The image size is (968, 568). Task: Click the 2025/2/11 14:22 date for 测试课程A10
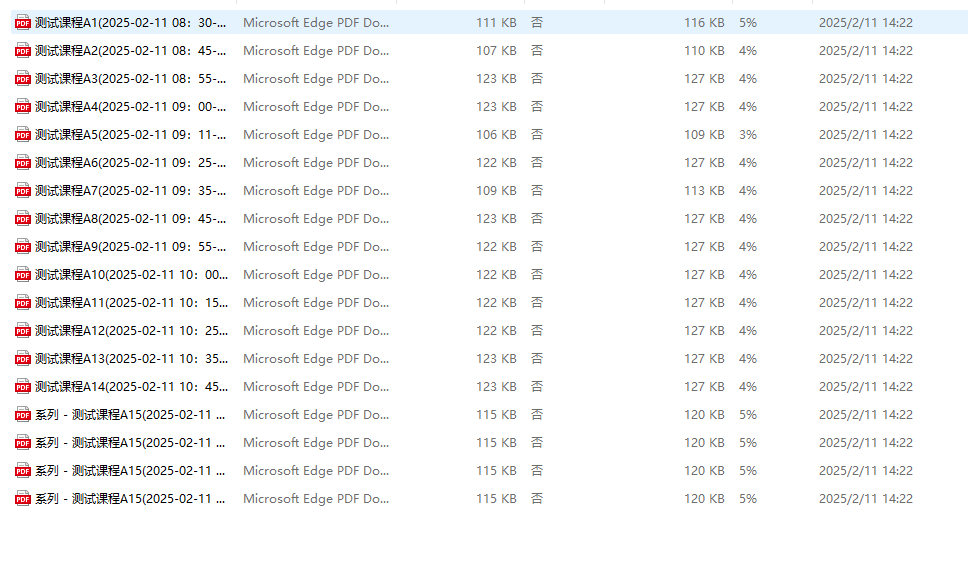[866, 275]
